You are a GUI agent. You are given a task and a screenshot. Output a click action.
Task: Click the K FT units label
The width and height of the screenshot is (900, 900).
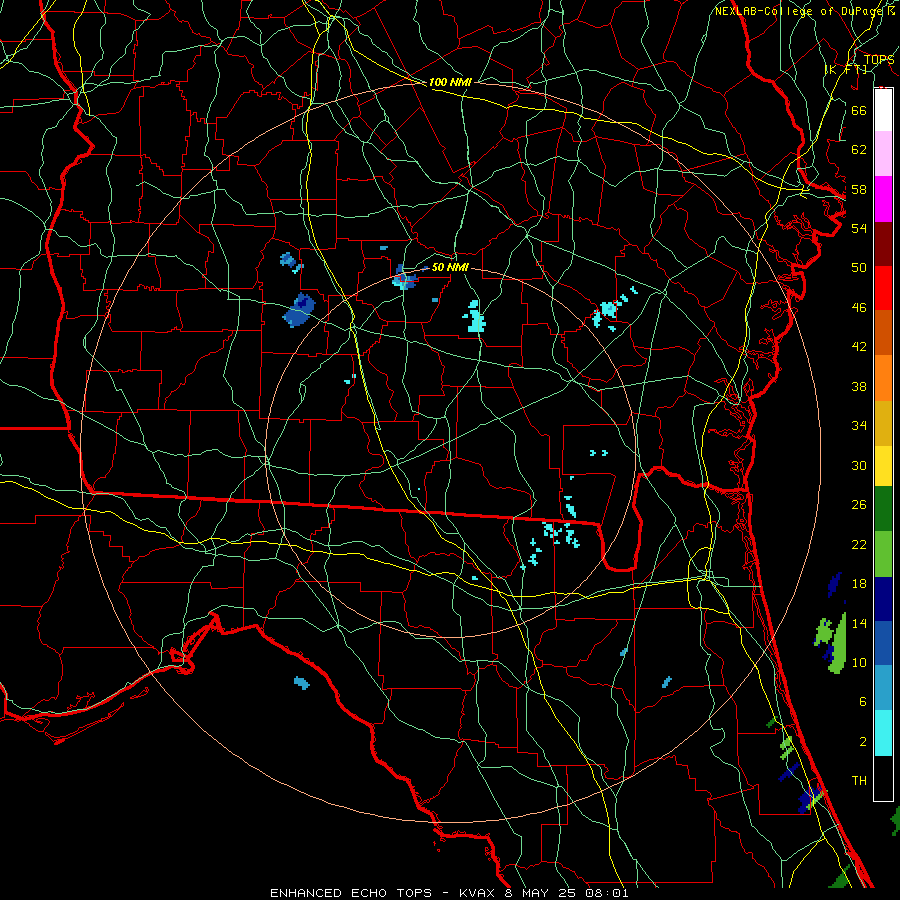coord(846,69)
